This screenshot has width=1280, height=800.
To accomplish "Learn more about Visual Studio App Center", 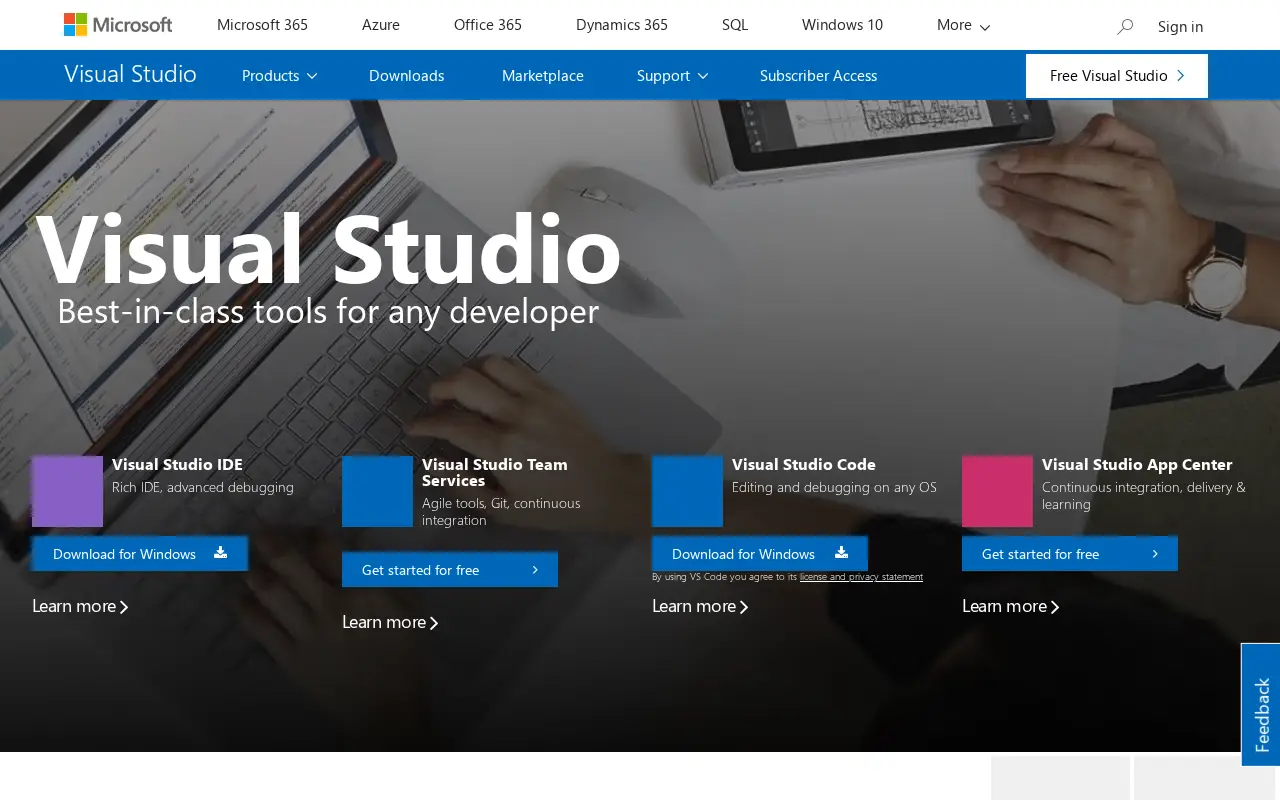I will click(x=1010, y=606).
